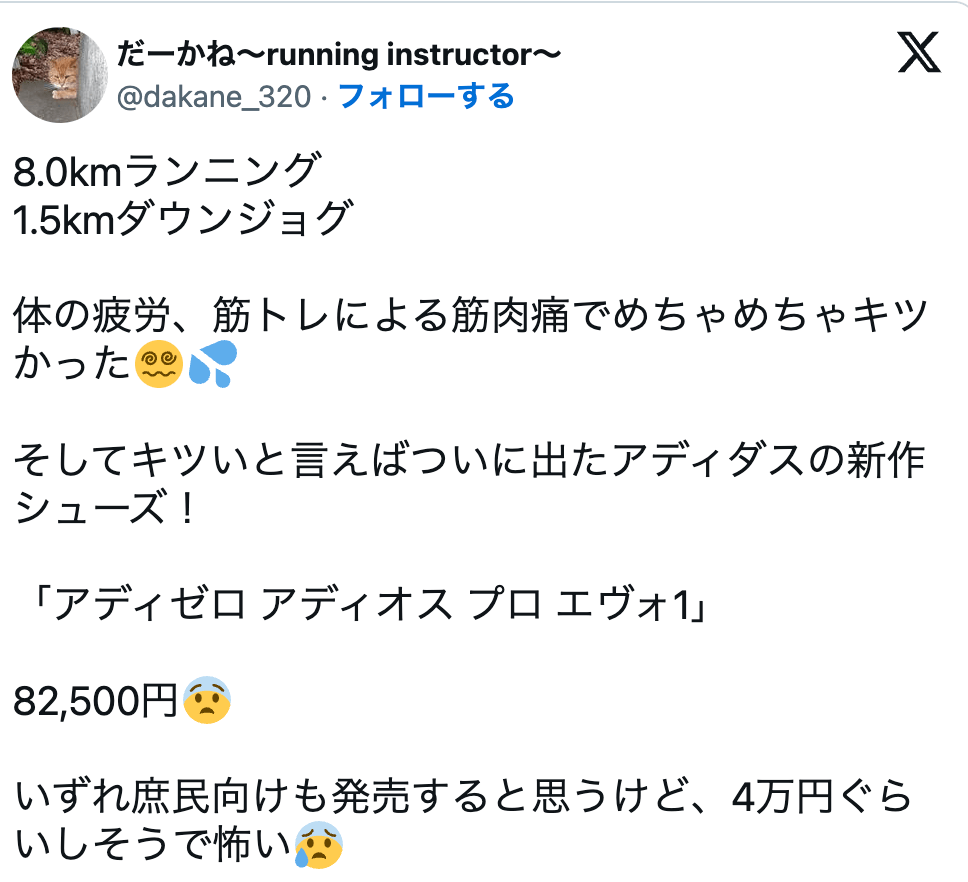Click the anxious sweating emoji after 怖い
Viewport: 968px width, 882px height.
point(318,845)
